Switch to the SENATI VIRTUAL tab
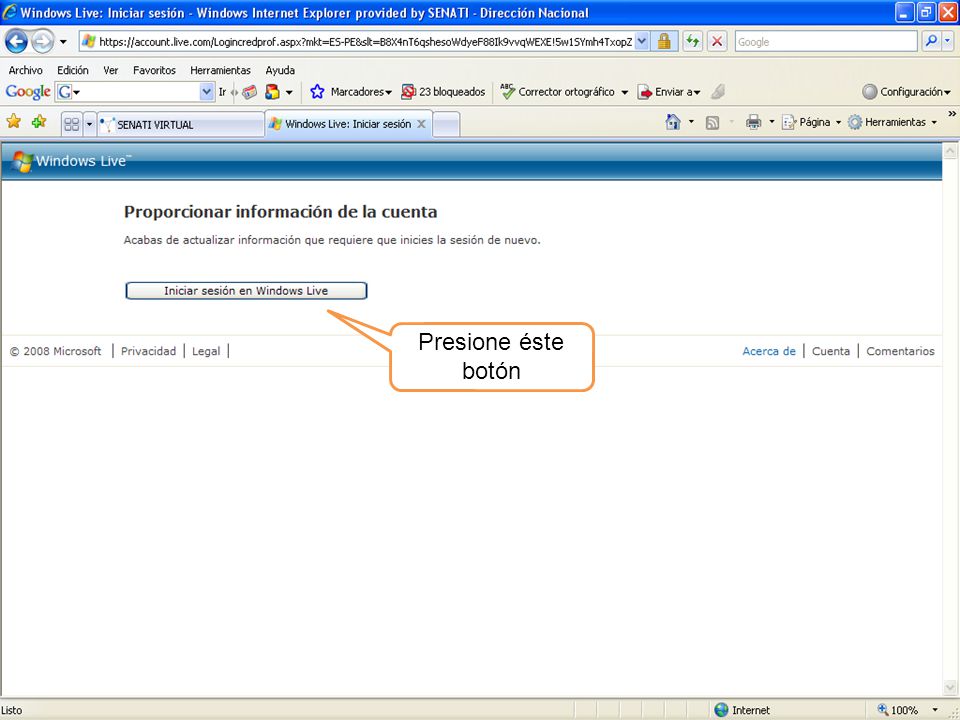 [181, 124]
